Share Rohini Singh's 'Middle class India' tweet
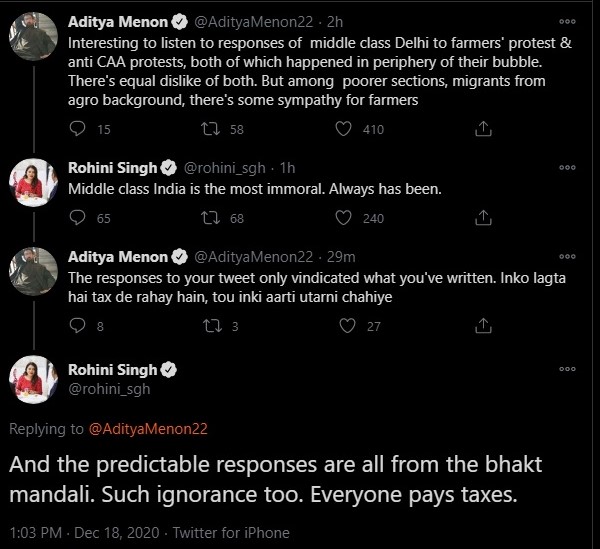Screen dimensions: 600x549 483,218
